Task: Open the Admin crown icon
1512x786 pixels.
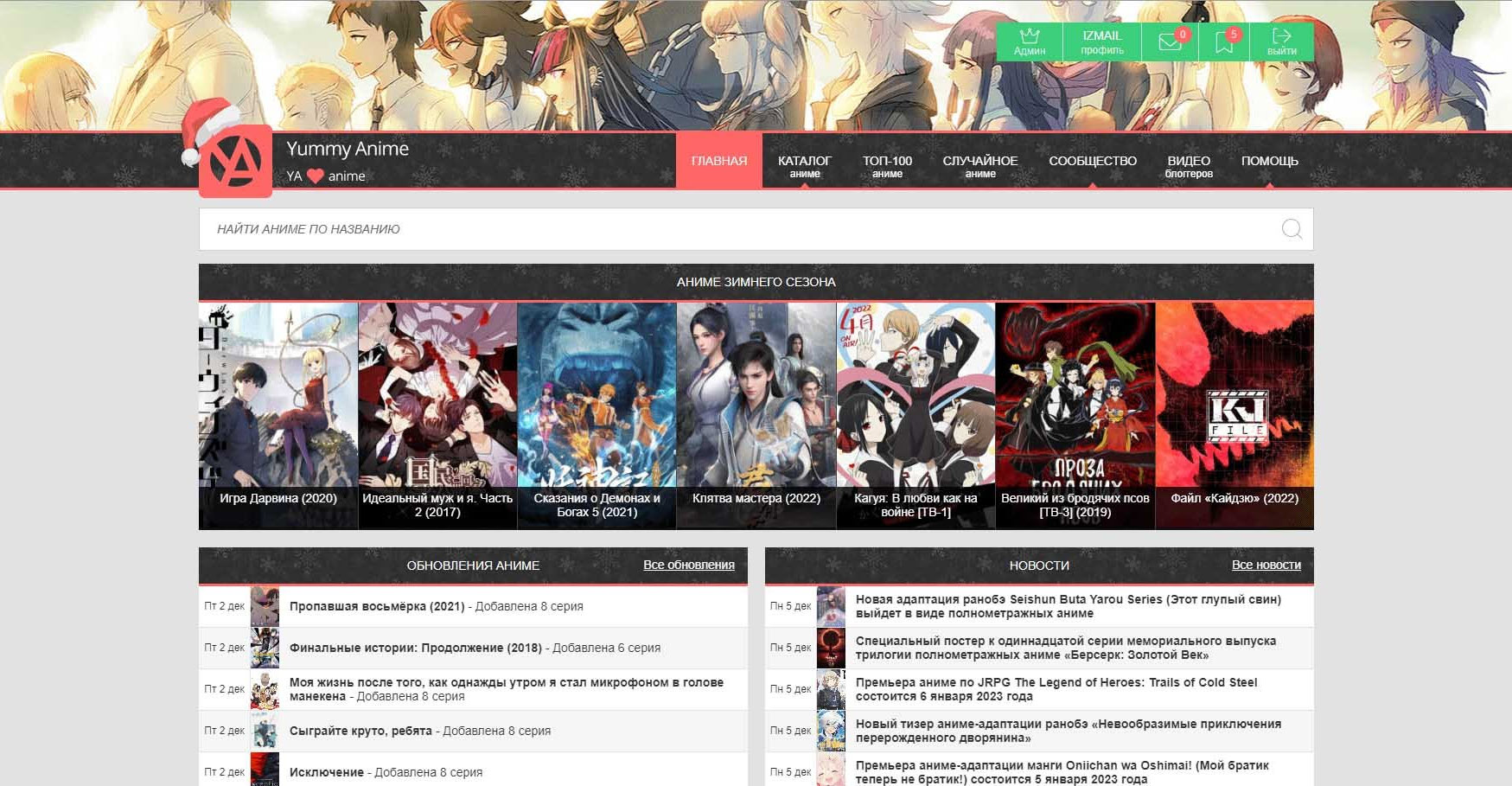Action: coord(1029,42)
